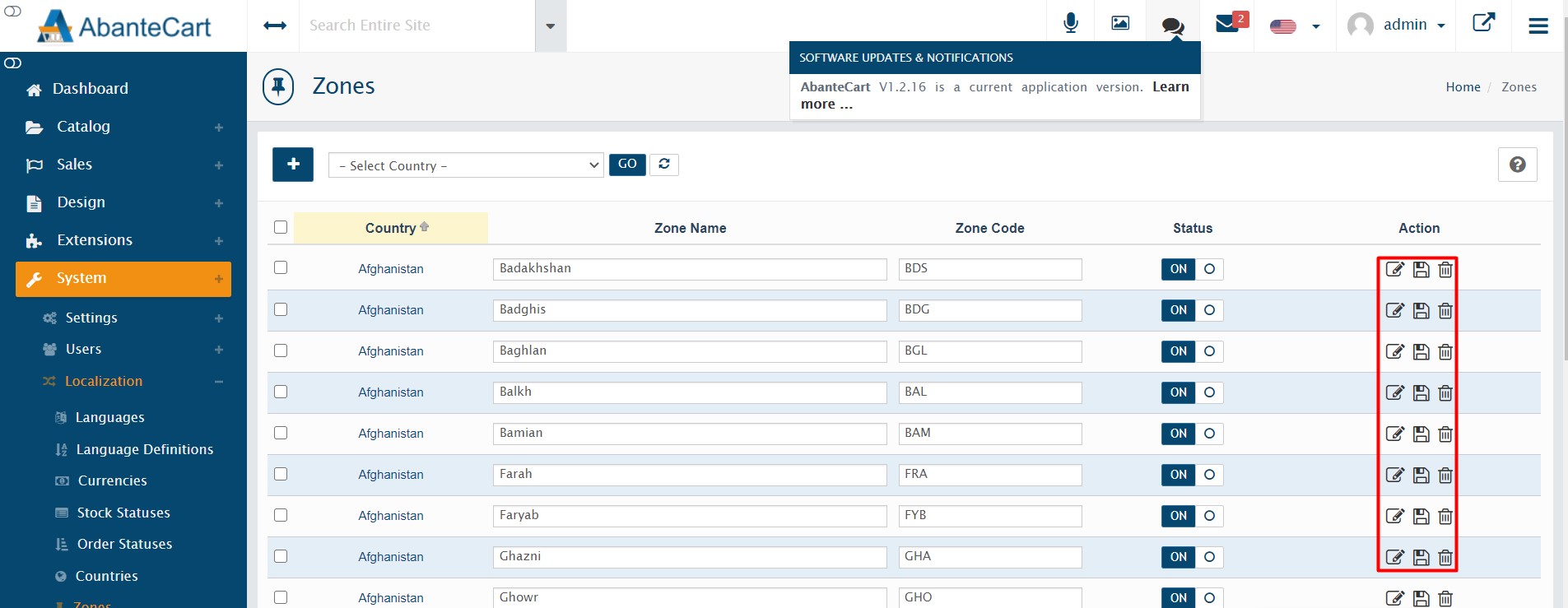Check the Balkh row checkbox
The height and width of the screenshot is (608, 1568).
pos(281,392)
